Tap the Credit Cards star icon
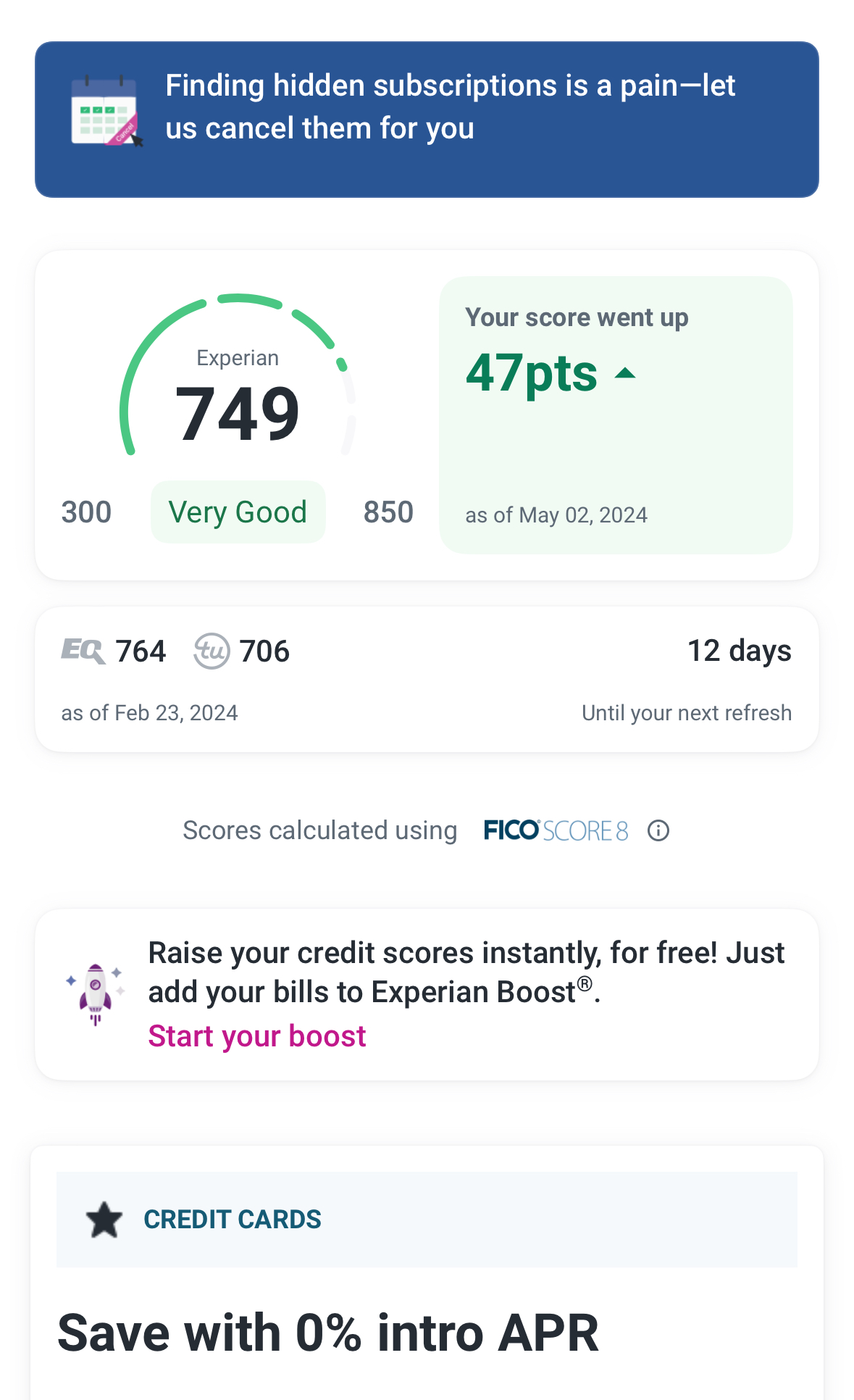Viewport: 854px width, 1400px height. pos(104,1220)
